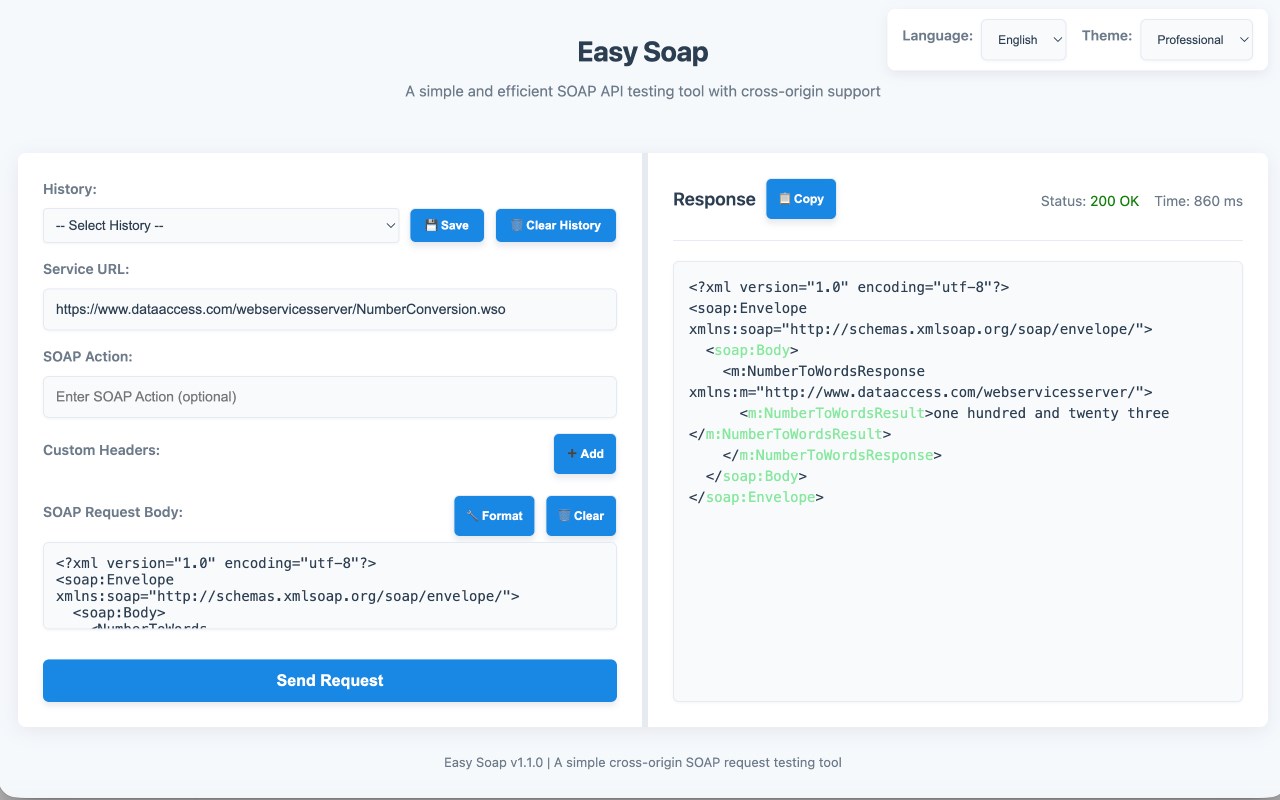This screenshot has width=1280, height=800.
Task: Click the plus icon to add header
Action: coord(572,454)
